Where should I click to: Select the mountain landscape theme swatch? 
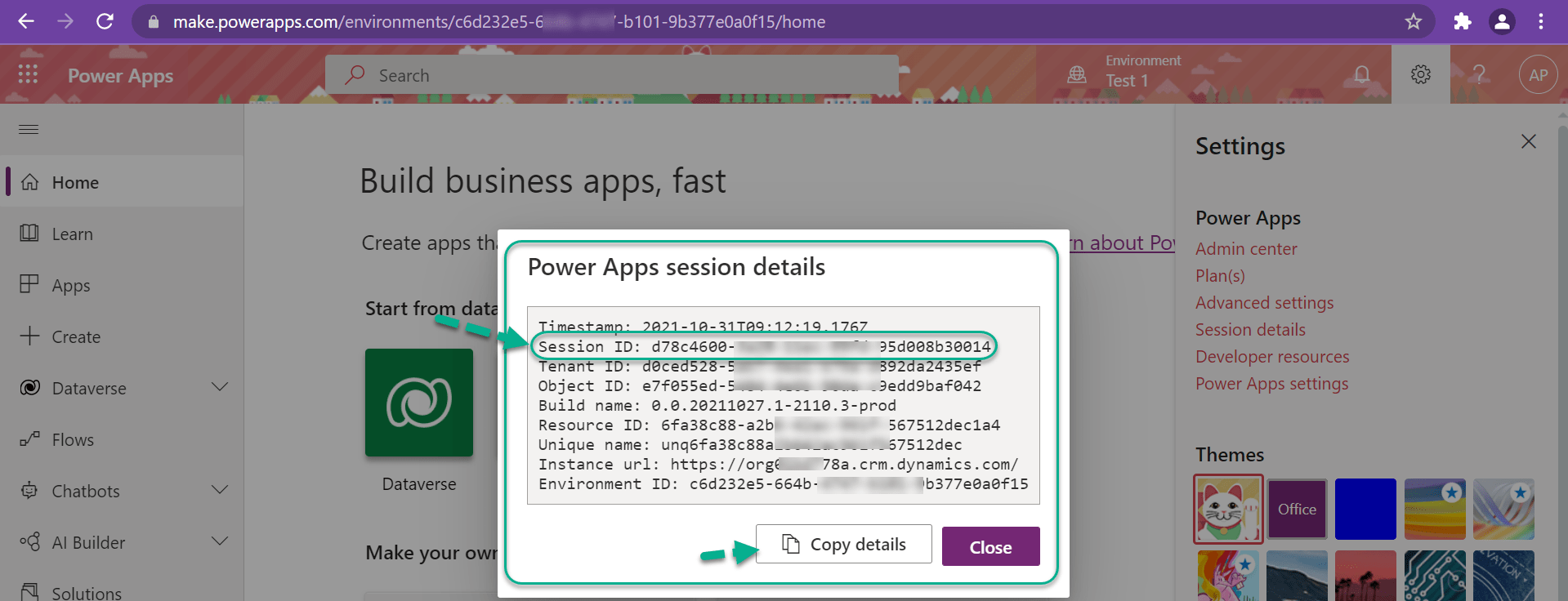pyautogui.click(x=1297, y=576)
